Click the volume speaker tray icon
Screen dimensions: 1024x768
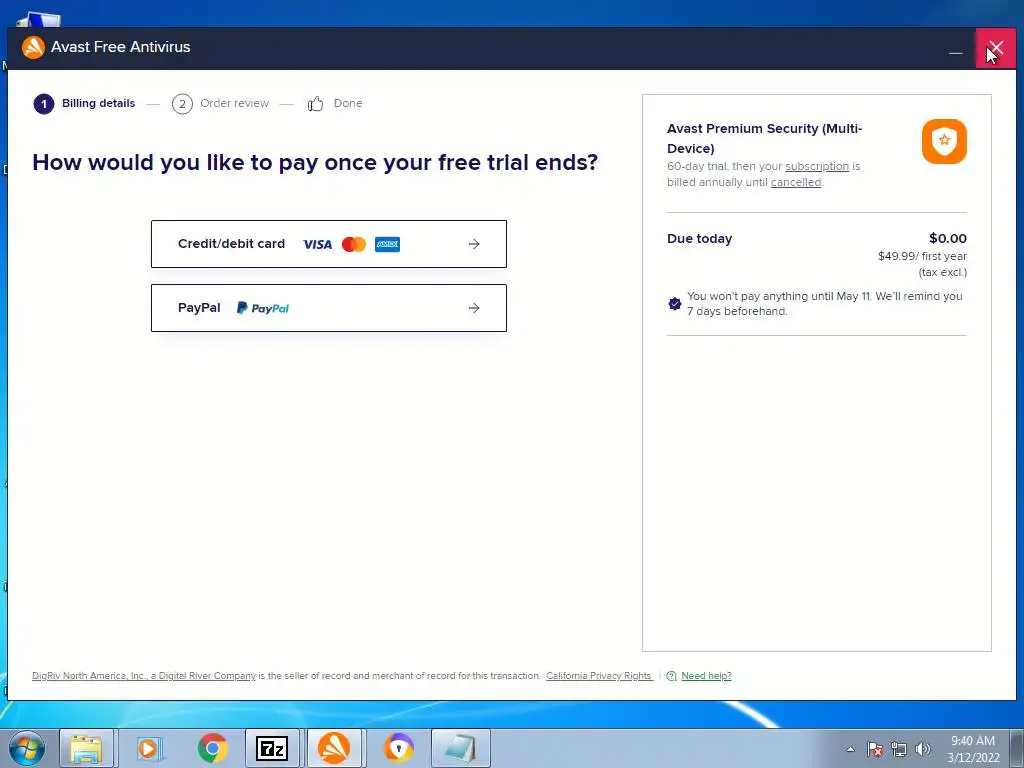pyautogui.click(x=923, y=750)
